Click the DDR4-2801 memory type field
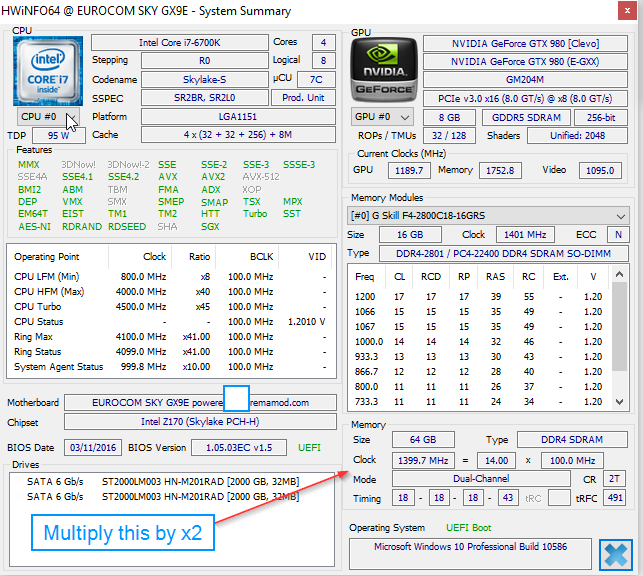 click(504, 254)
